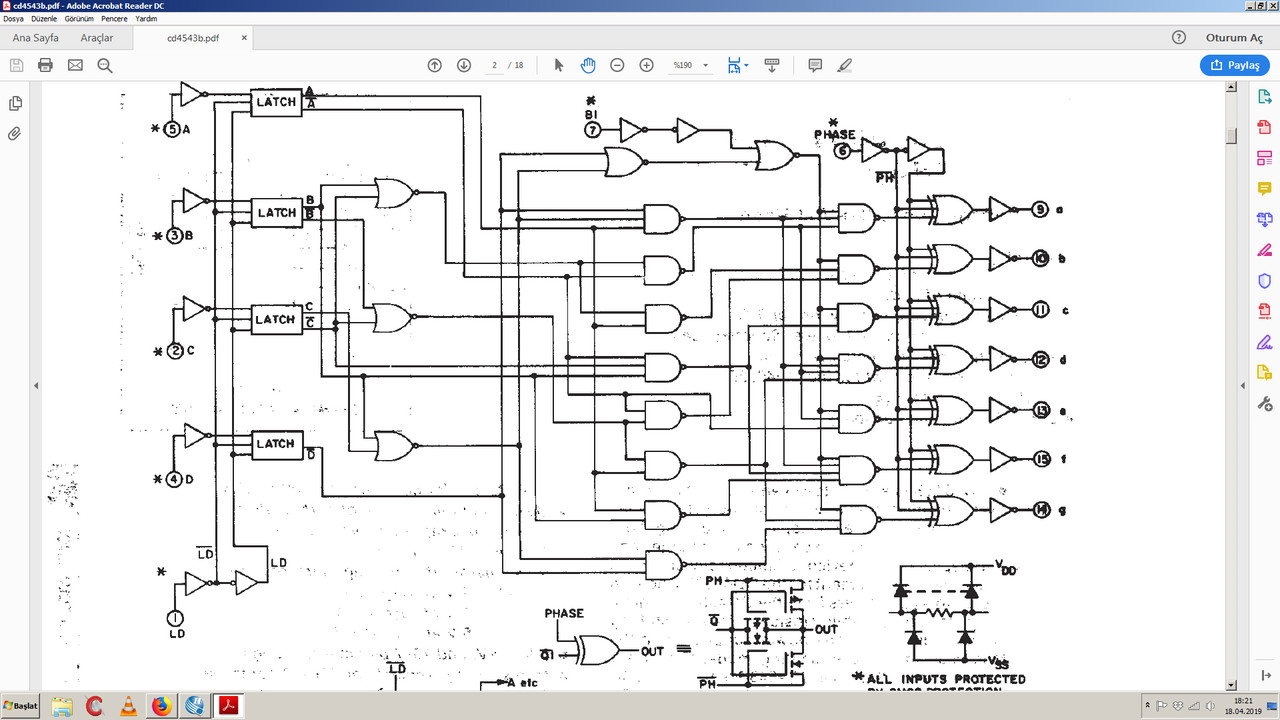The image size is (1280, 720).
Task: Choose the selection arrow tool
Action: [559, 65]
